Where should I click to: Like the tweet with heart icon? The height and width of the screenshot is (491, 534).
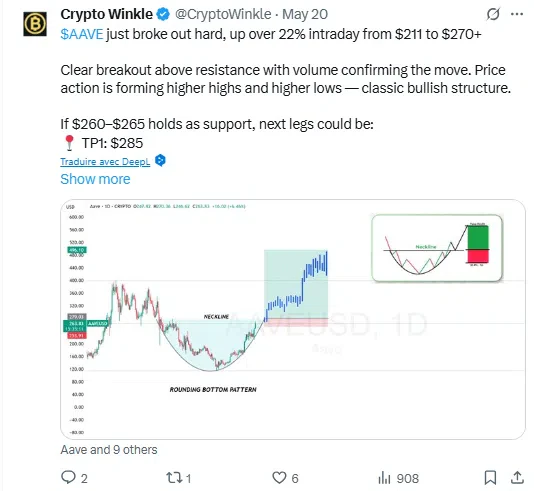tap(279, 477)
